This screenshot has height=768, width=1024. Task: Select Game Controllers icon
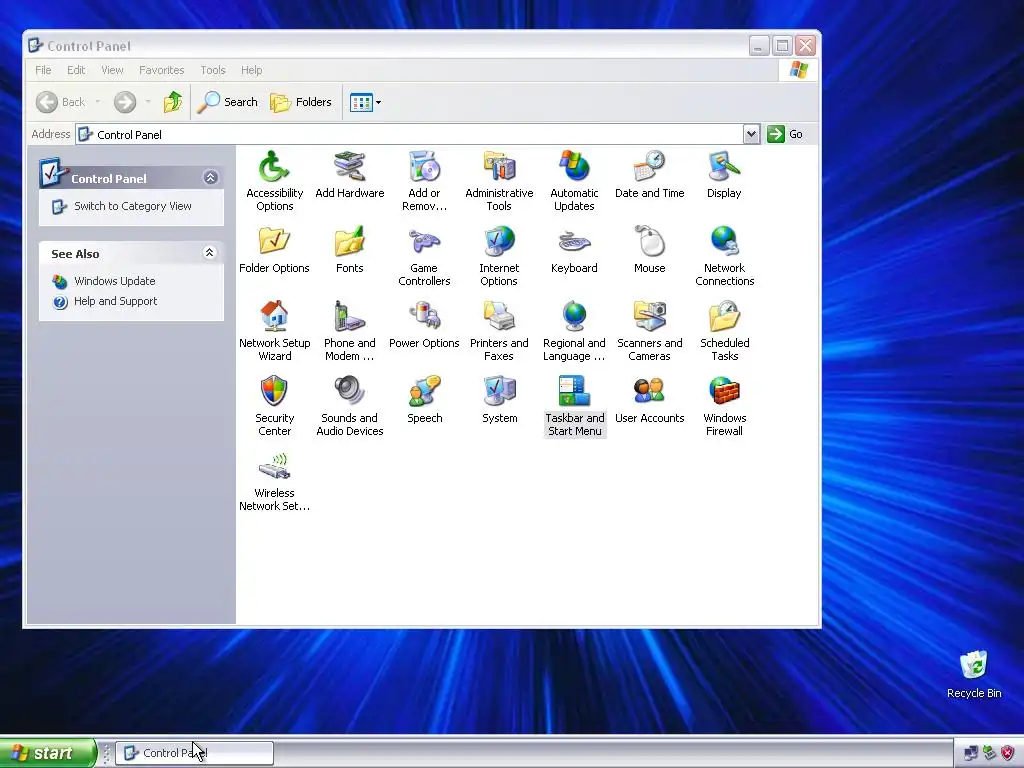click(x=424, y=256)
